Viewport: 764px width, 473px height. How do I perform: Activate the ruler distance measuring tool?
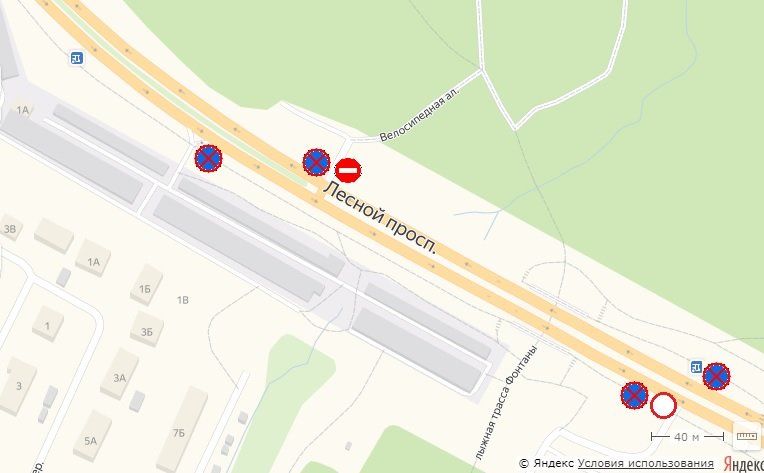click(746, 436)
